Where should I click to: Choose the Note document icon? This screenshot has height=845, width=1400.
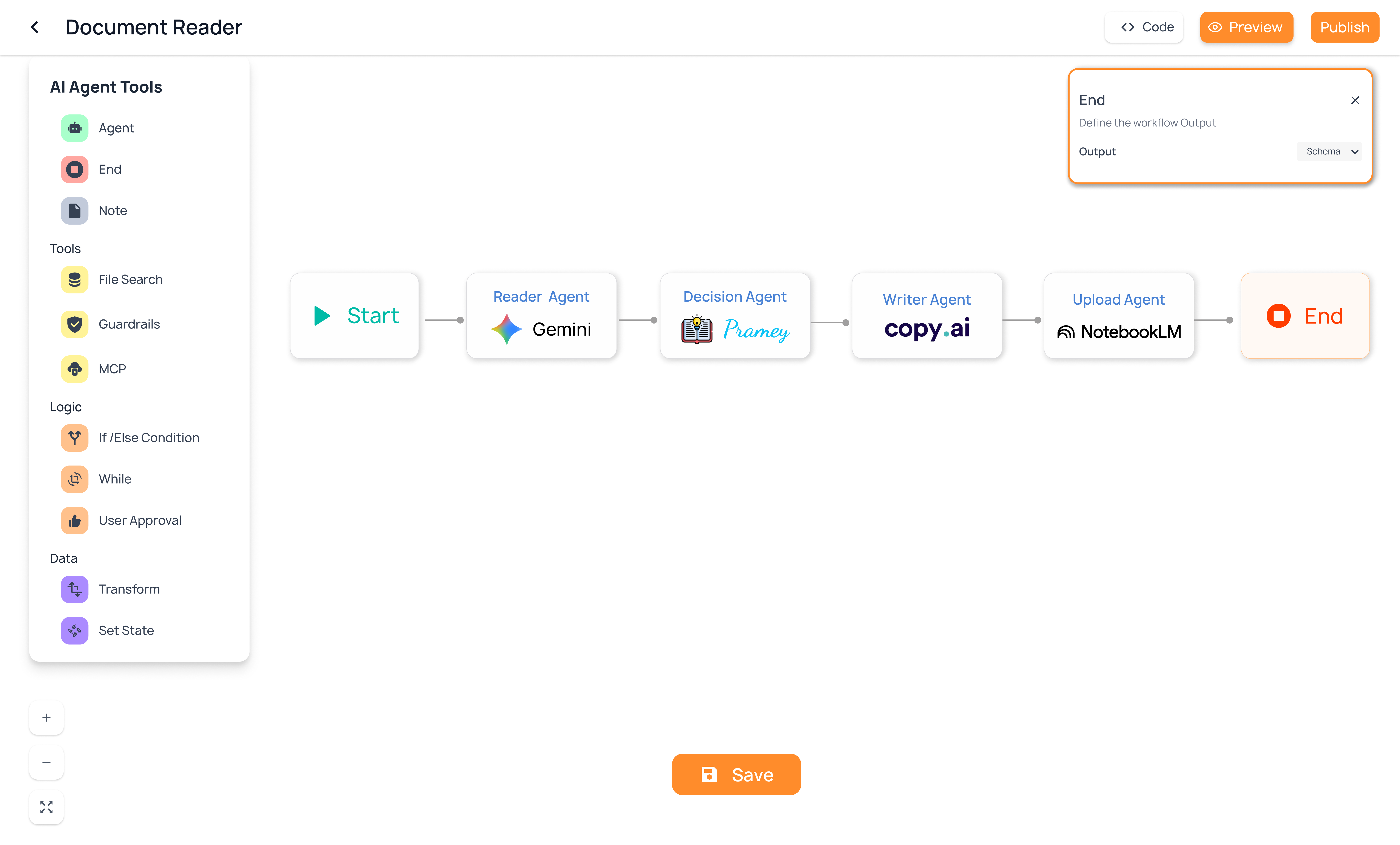point(74,211)
